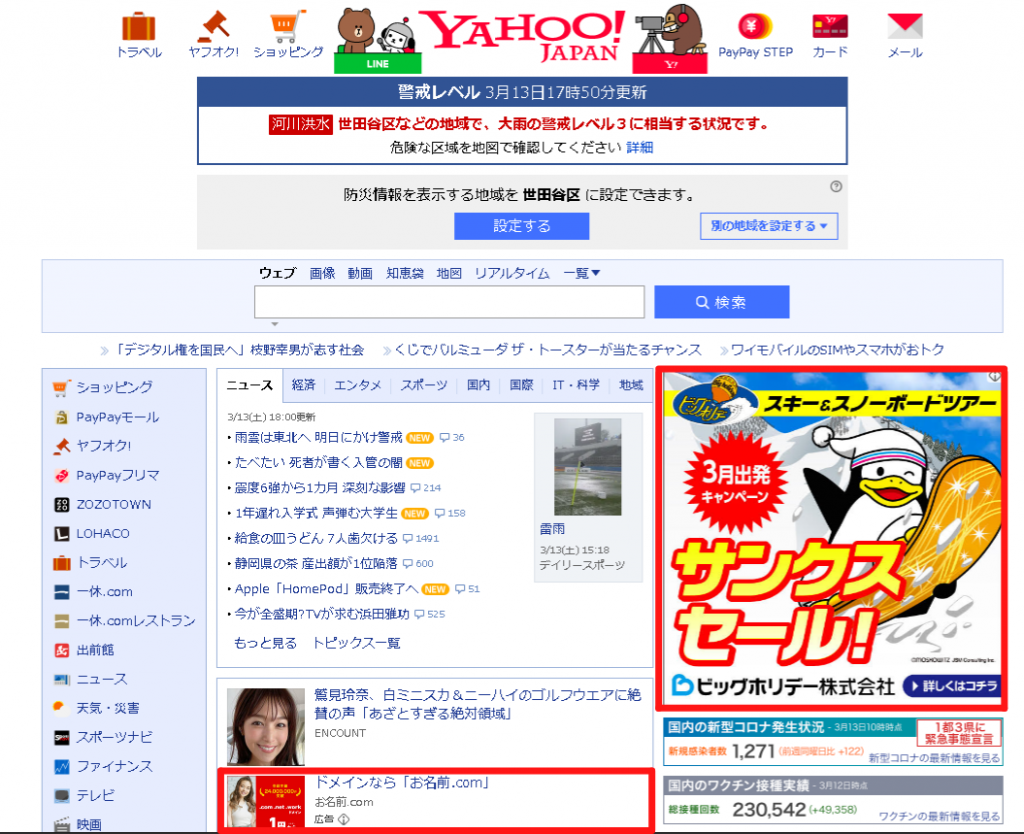The image size is (1024, 834).
Task: Click the LINE bear banner icon
Action: pos(377,40)
